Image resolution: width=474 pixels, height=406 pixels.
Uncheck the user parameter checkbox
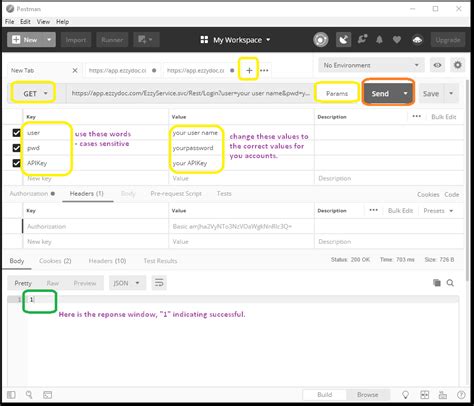pyautogui.click(x=16, y=133)
